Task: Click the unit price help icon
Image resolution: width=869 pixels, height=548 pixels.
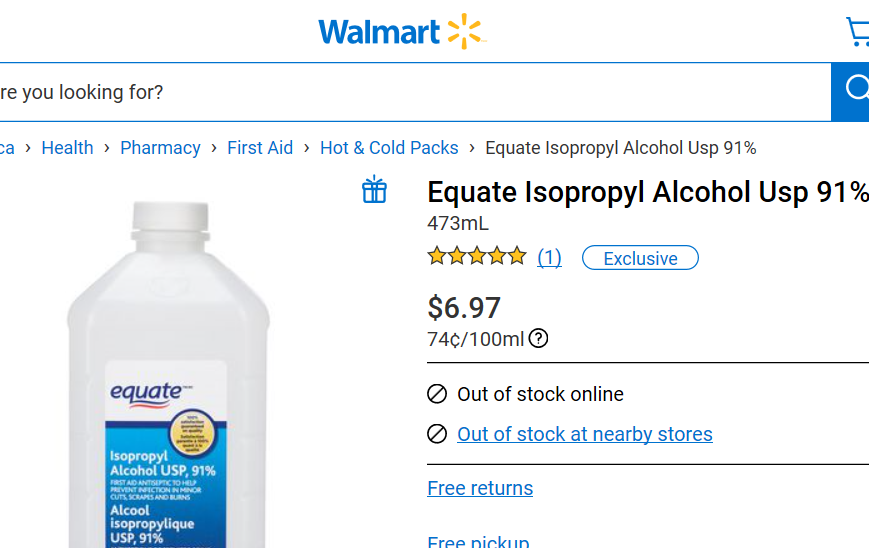Action: [x=538, y=339]
